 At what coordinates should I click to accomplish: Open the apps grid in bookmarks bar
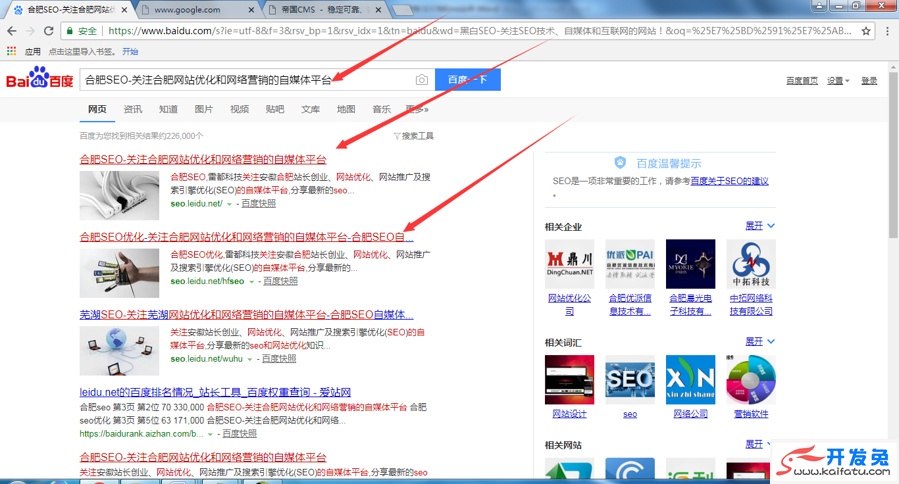point(11,51)
